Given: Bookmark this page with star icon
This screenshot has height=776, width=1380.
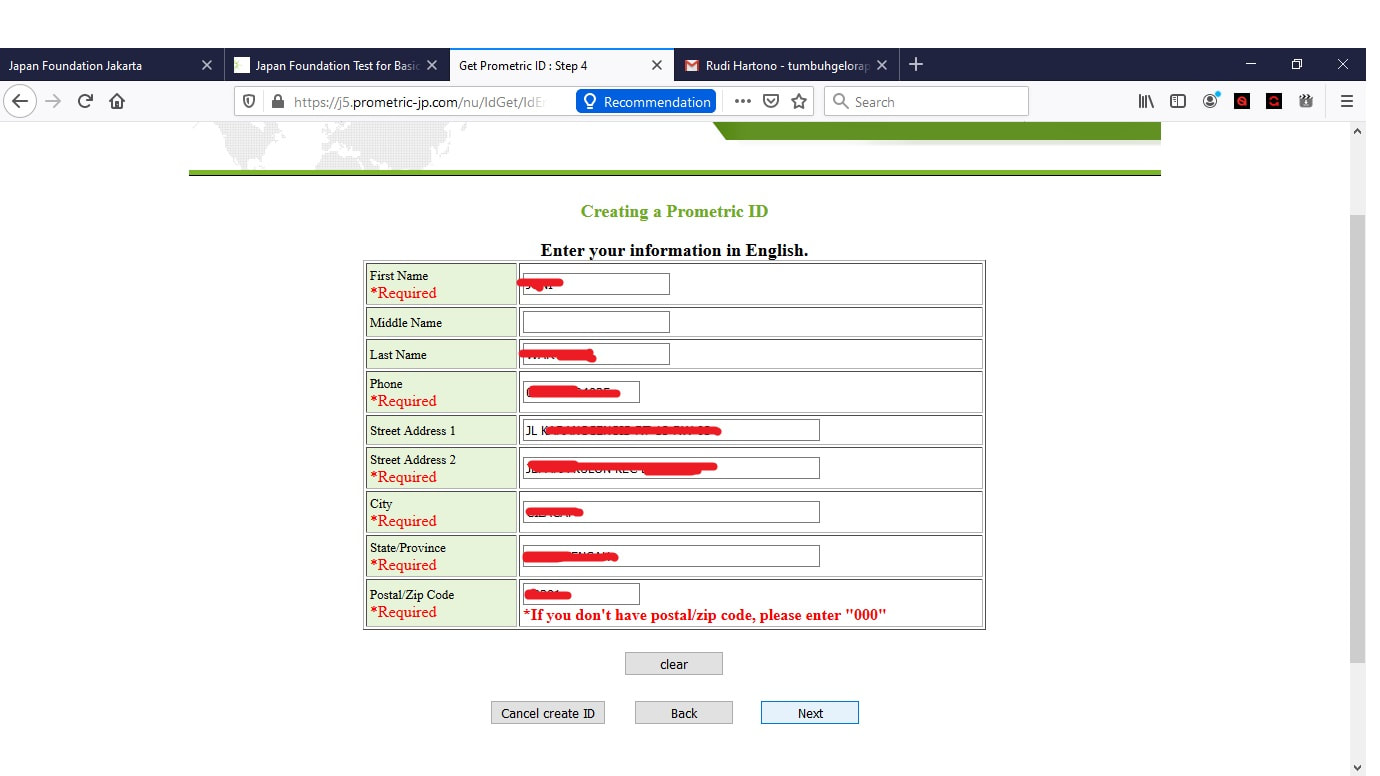Looking at the screenshot, I should (x=799, y=101).
